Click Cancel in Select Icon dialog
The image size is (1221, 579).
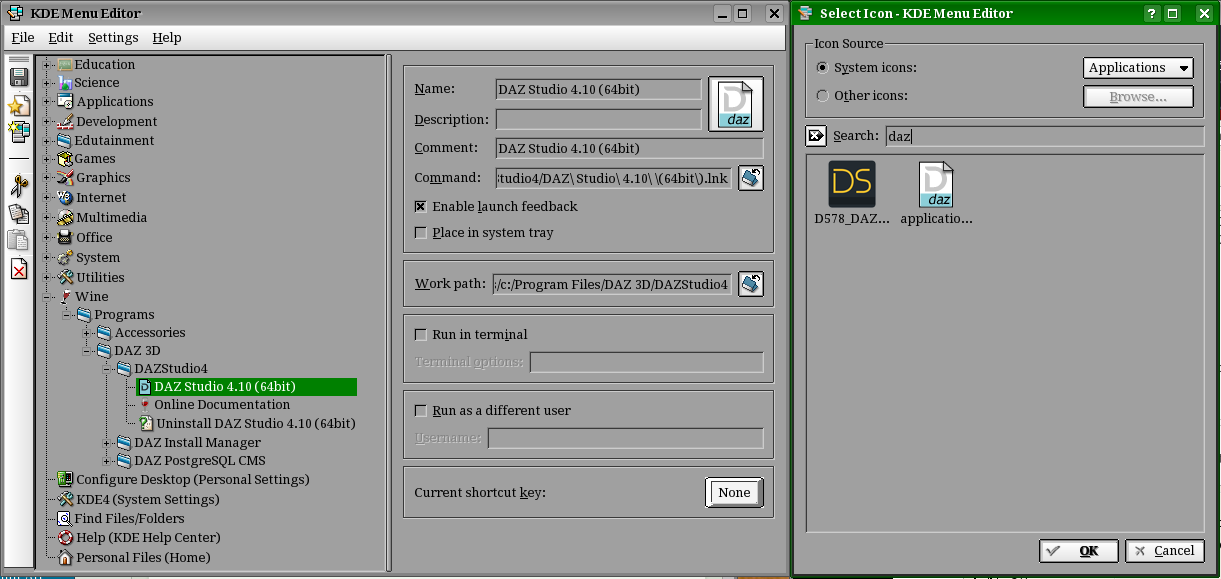pyautogui.click(x=1164, y=551)
